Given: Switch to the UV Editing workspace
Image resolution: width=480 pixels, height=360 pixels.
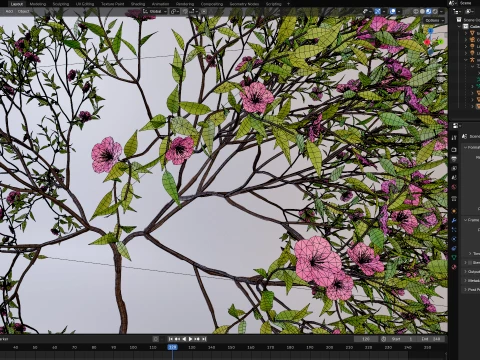Looking at the screenshot, I should coord(85,4).
